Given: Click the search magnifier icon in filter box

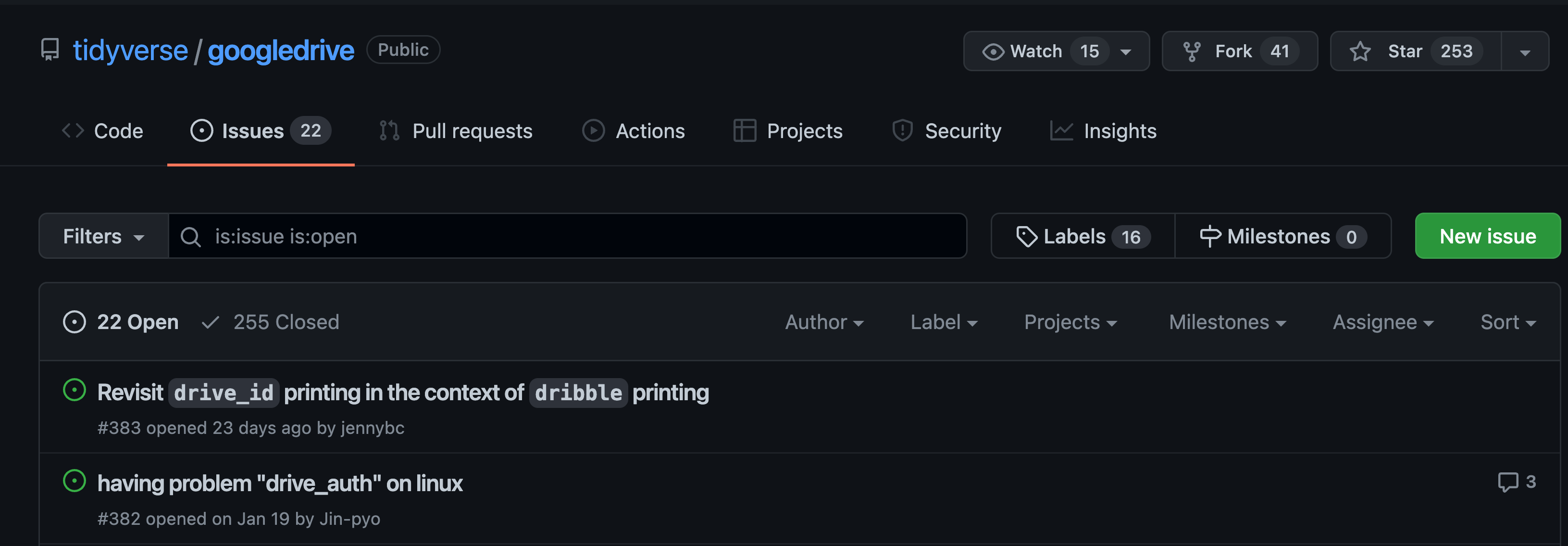Looking at the screenshot, I should tap(190, 236).
